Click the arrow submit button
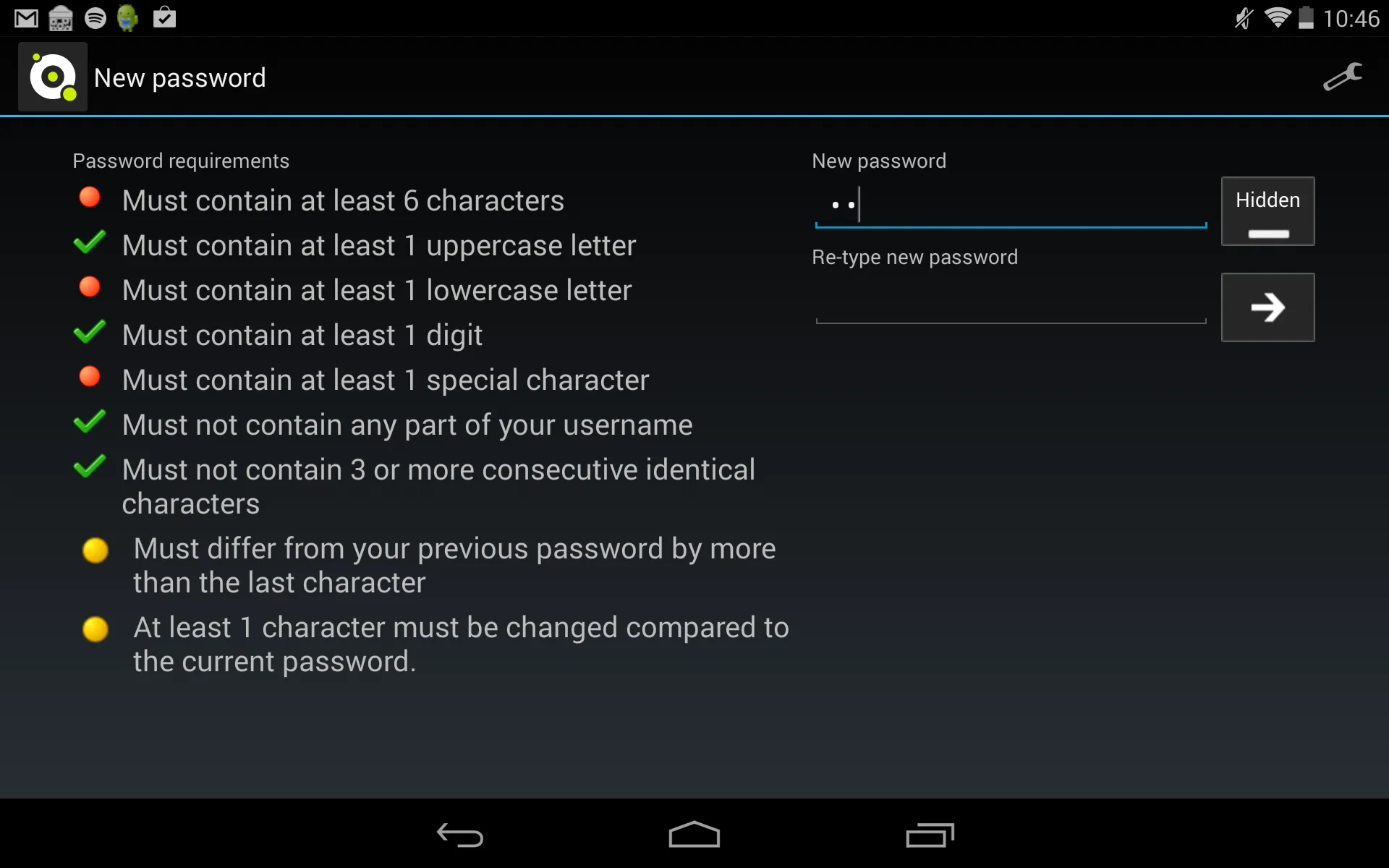The width and height of the screenshot is (1389, 868). [x=1267, y=307]
